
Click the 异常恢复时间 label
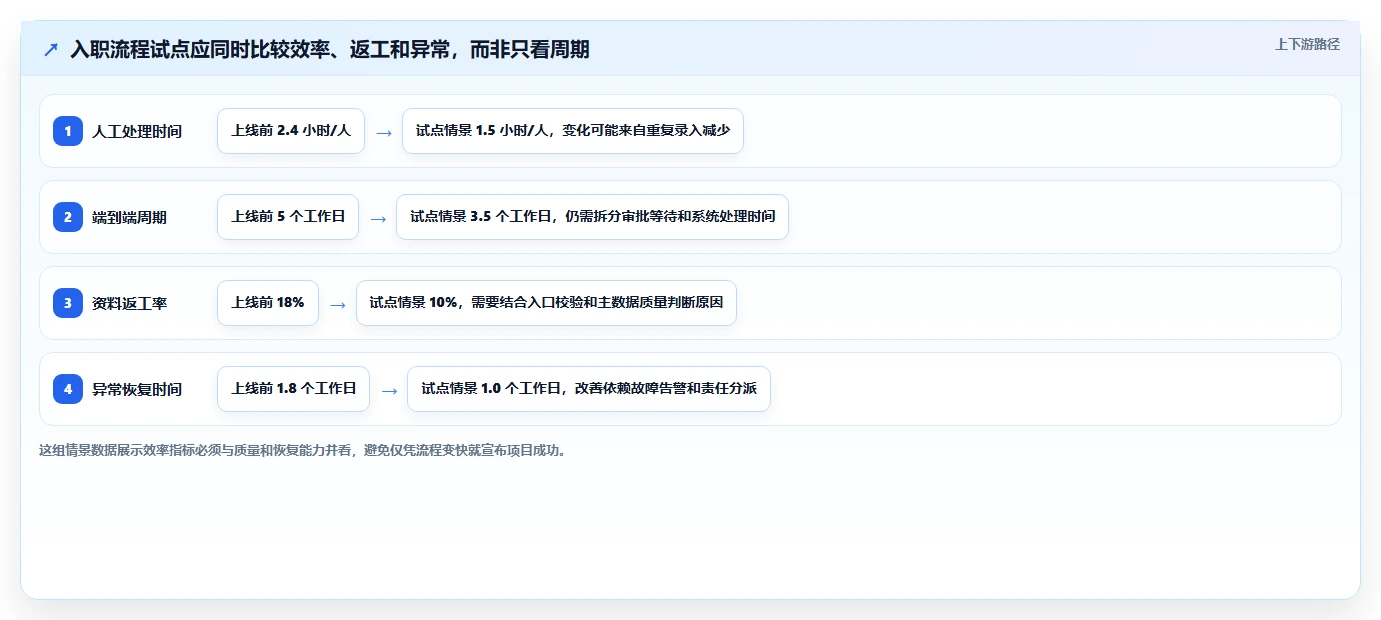coord(137,389)
